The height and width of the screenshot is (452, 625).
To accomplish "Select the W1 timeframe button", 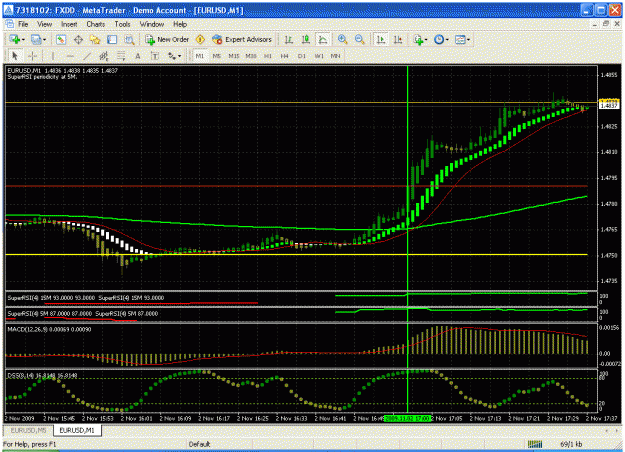I will point(319,56).
